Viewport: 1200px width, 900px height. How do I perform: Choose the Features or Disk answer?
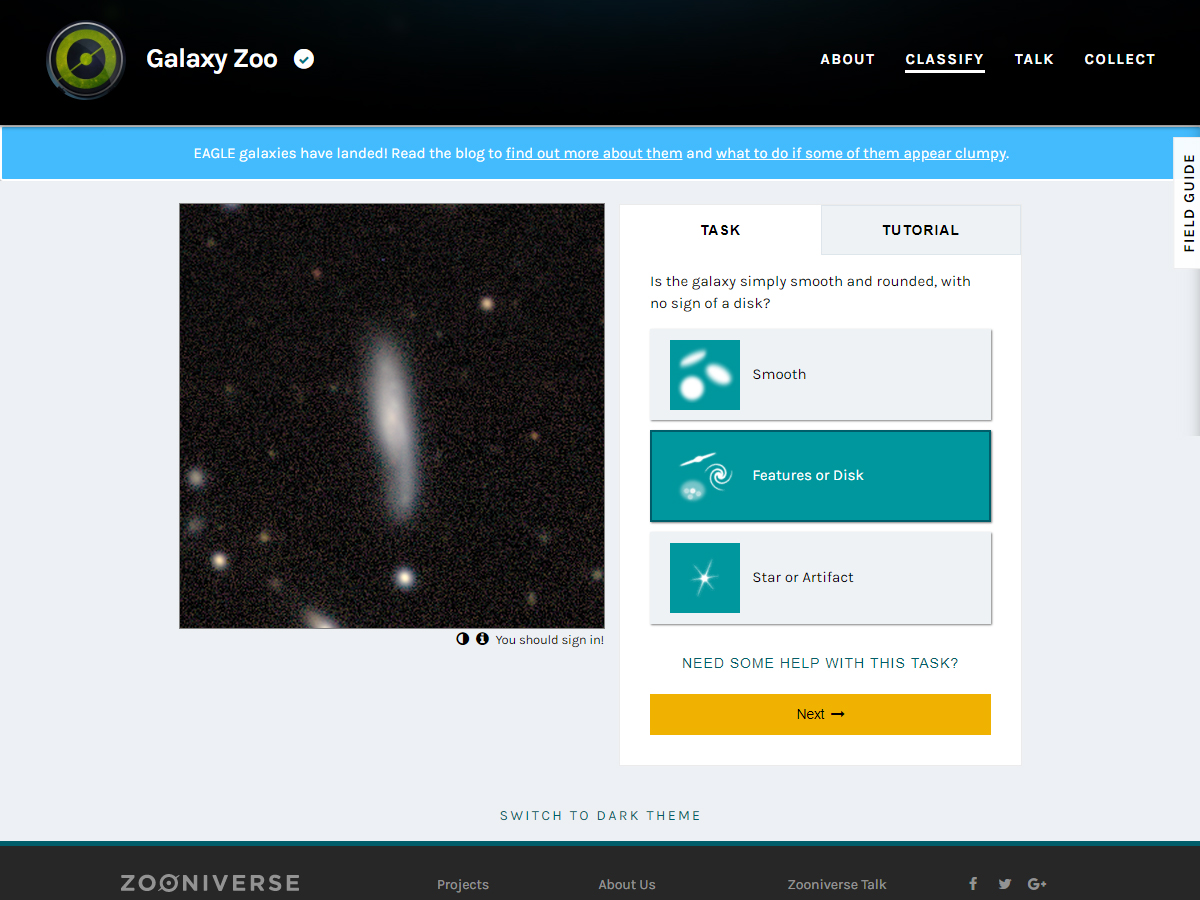coord(820,476)
